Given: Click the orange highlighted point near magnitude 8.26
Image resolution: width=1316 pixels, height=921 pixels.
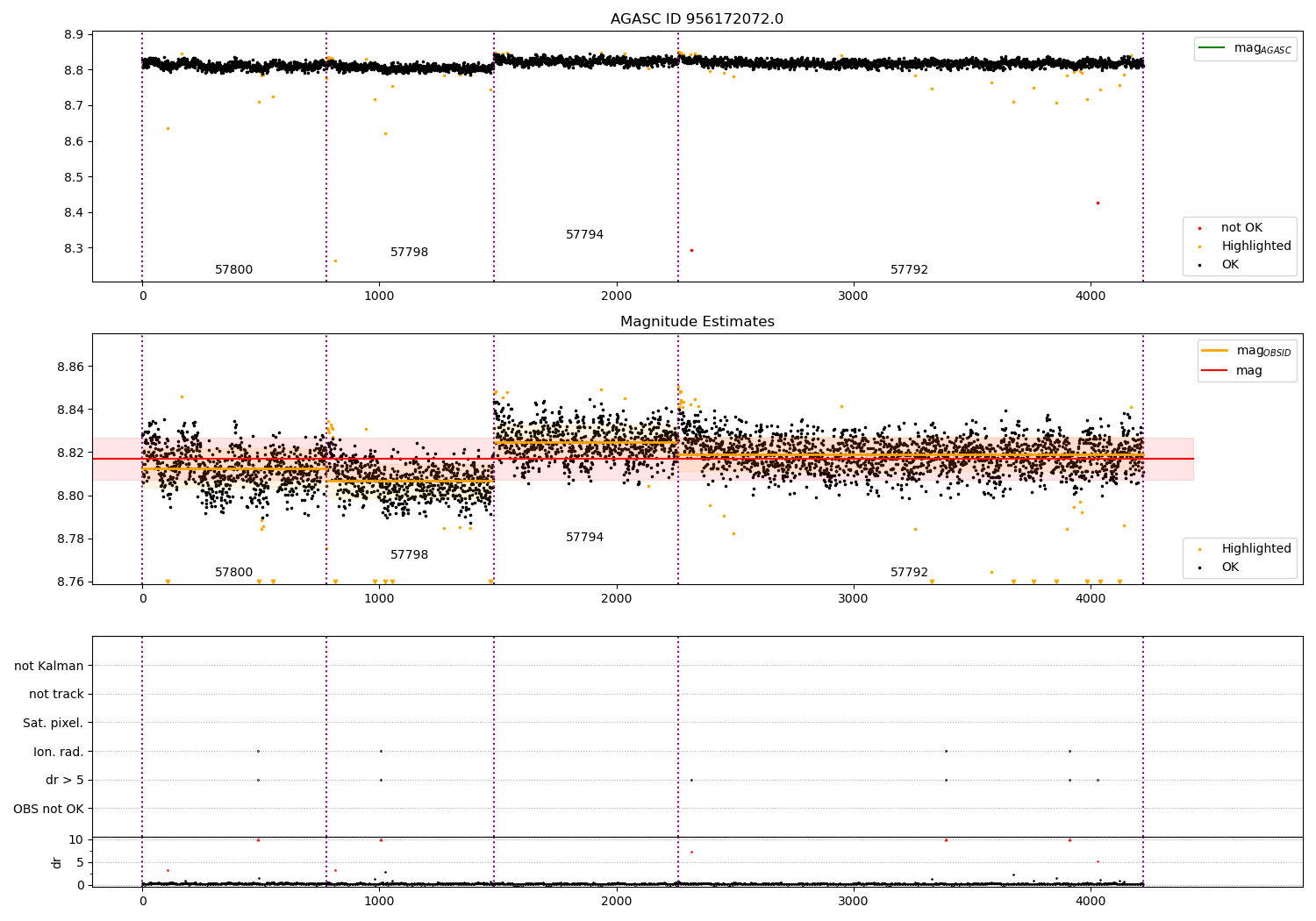Looking at the screenshot, I should tap(335, 261).
